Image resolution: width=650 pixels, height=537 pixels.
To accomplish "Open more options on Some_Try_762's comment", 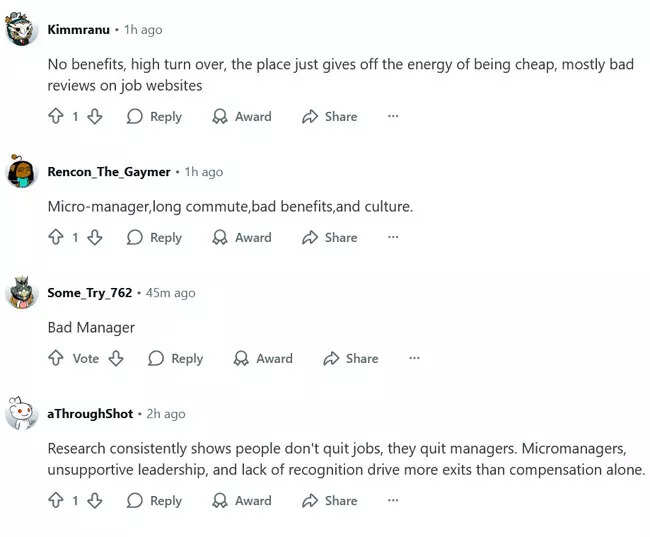I will coord(414,359).
